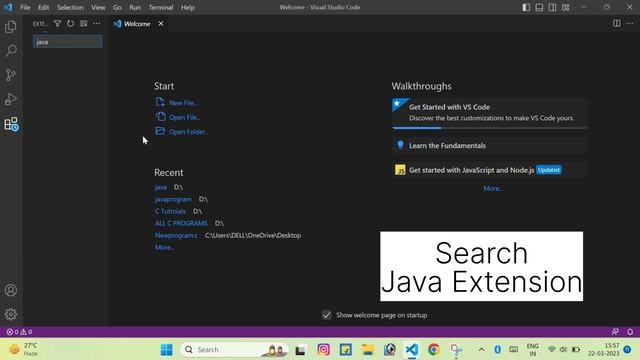Open the Extensions view icon
640x360 pixels.
pos(11,124)
